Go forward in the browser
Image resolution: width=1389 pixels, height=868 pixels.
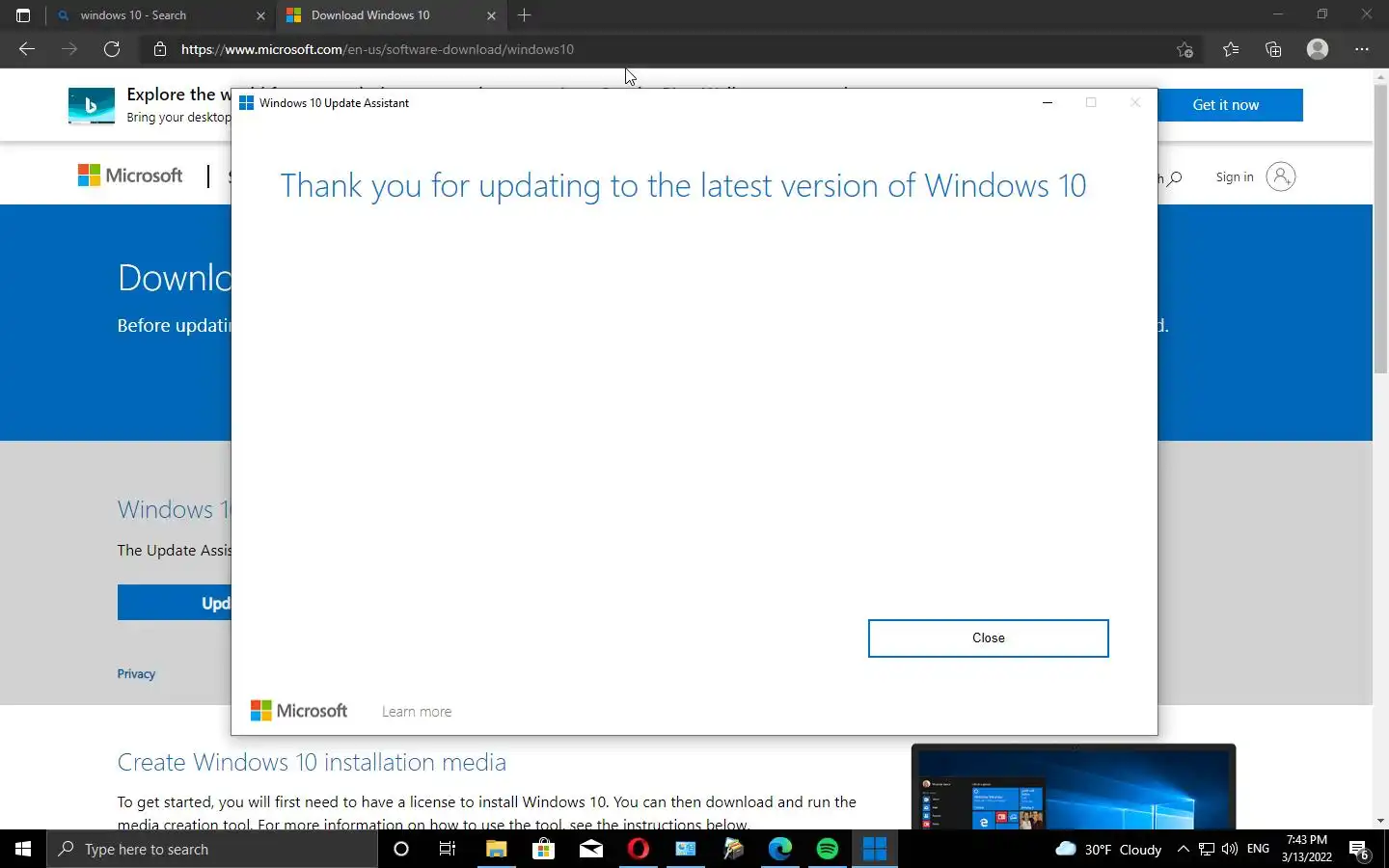click(69, 49)
